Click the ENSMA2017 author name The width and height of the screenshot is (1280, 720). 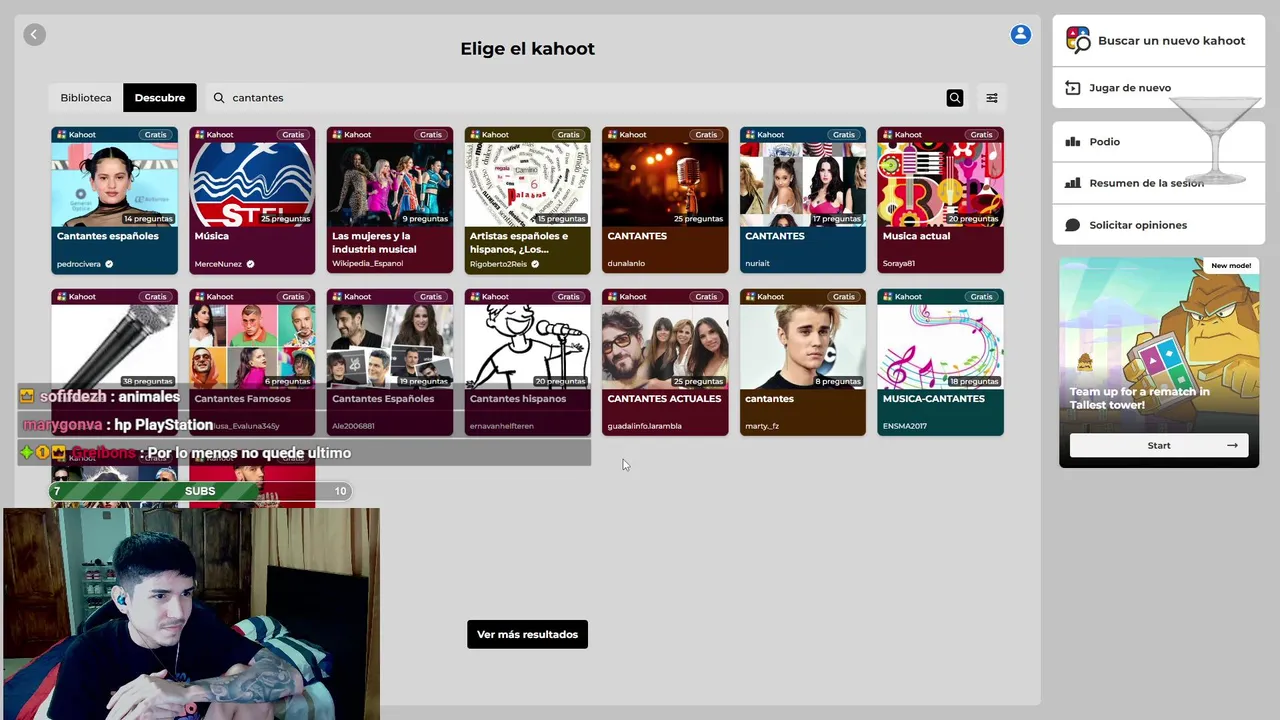(905, 426)
